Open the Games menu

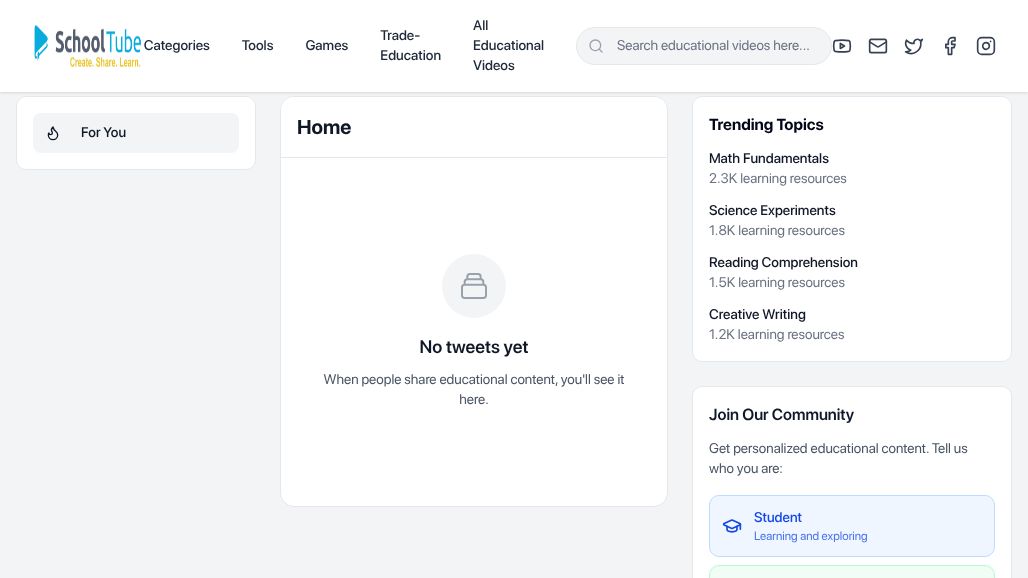coord(327,46)
